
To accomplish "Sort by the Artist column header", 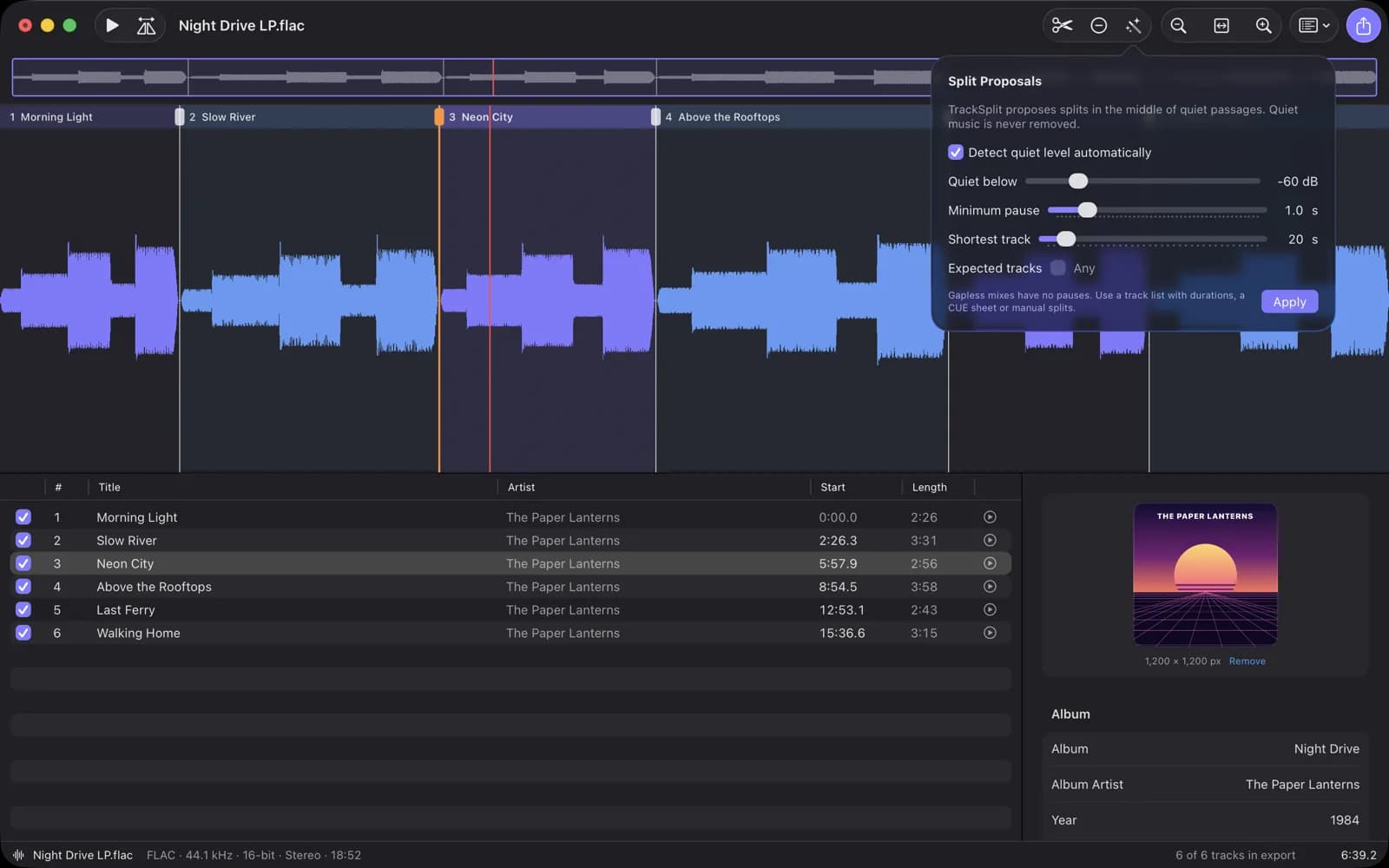I will [x=521, y=487].
